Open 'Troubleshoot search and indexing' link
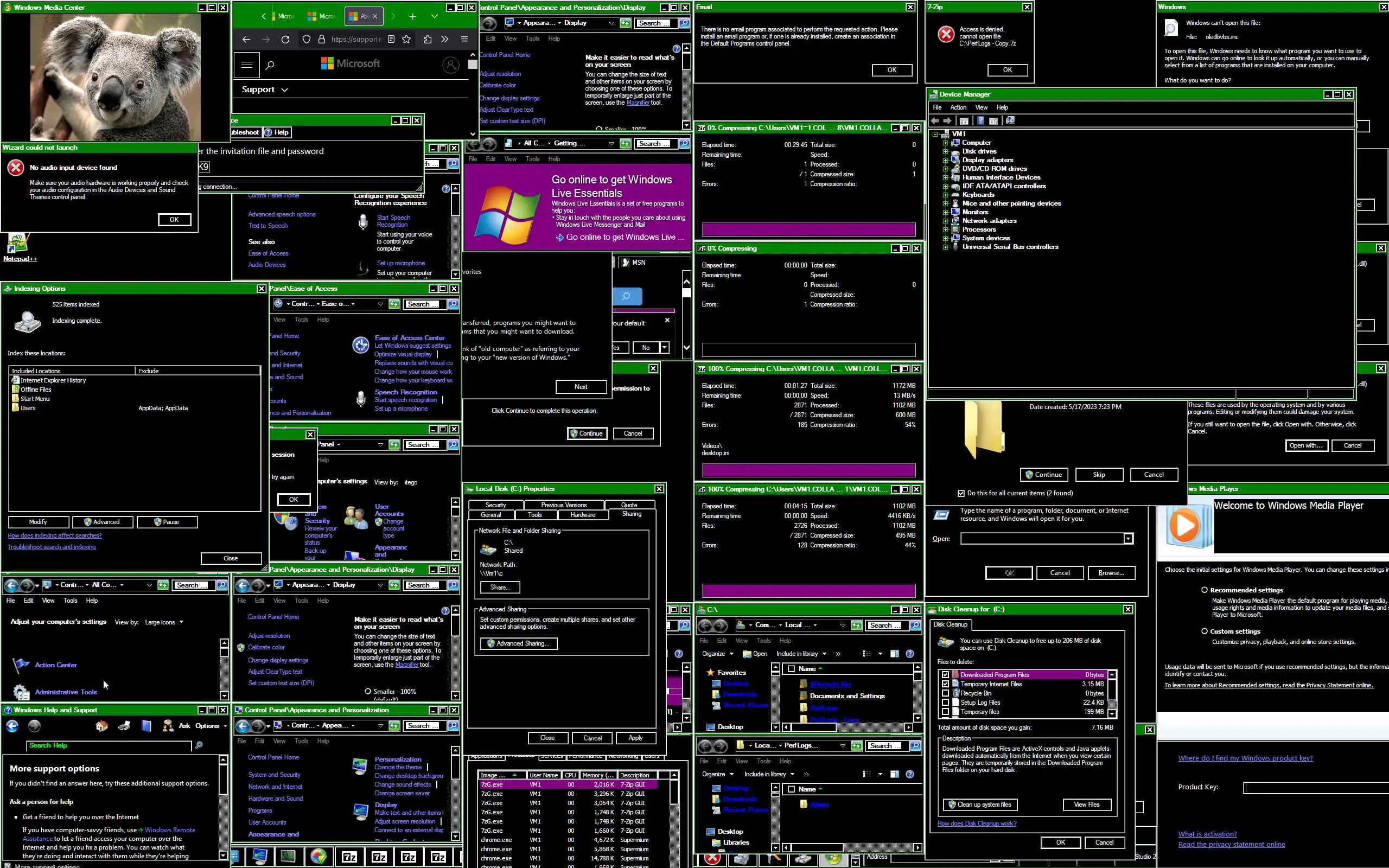 tap(52, 546)
